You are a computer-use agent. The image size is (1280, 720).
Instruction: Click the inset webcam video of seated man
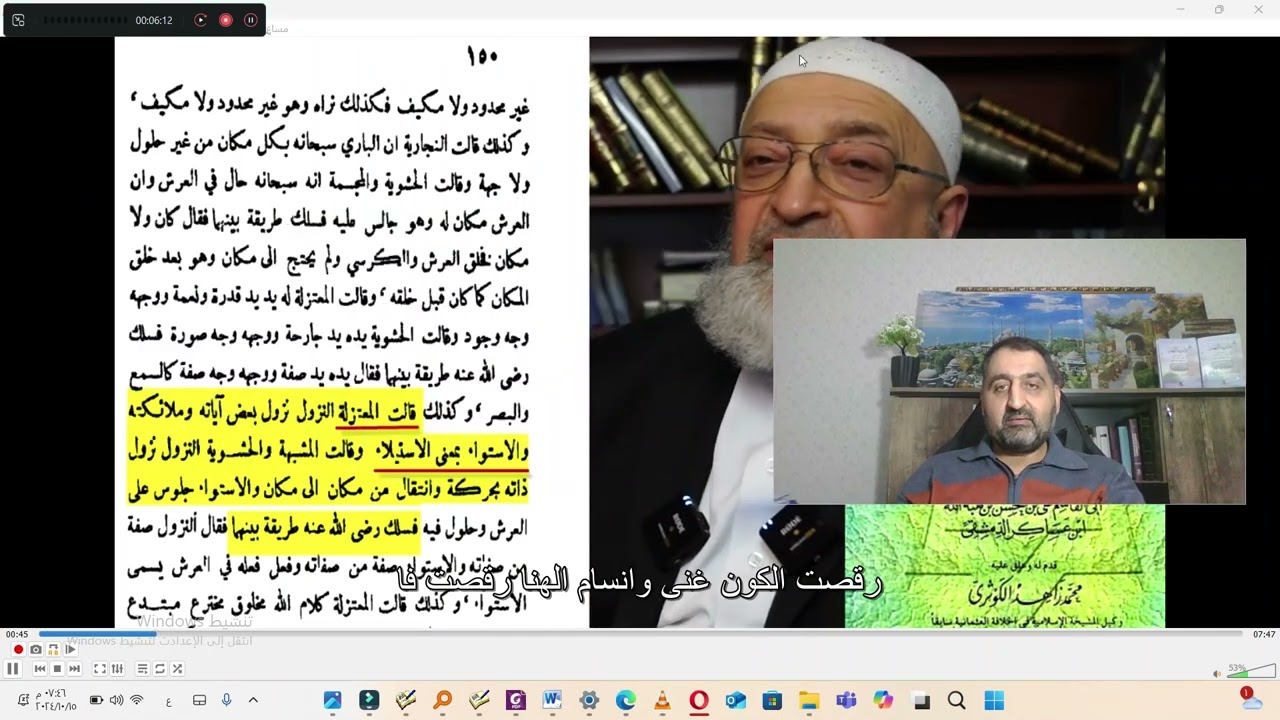pos(1009,371)
